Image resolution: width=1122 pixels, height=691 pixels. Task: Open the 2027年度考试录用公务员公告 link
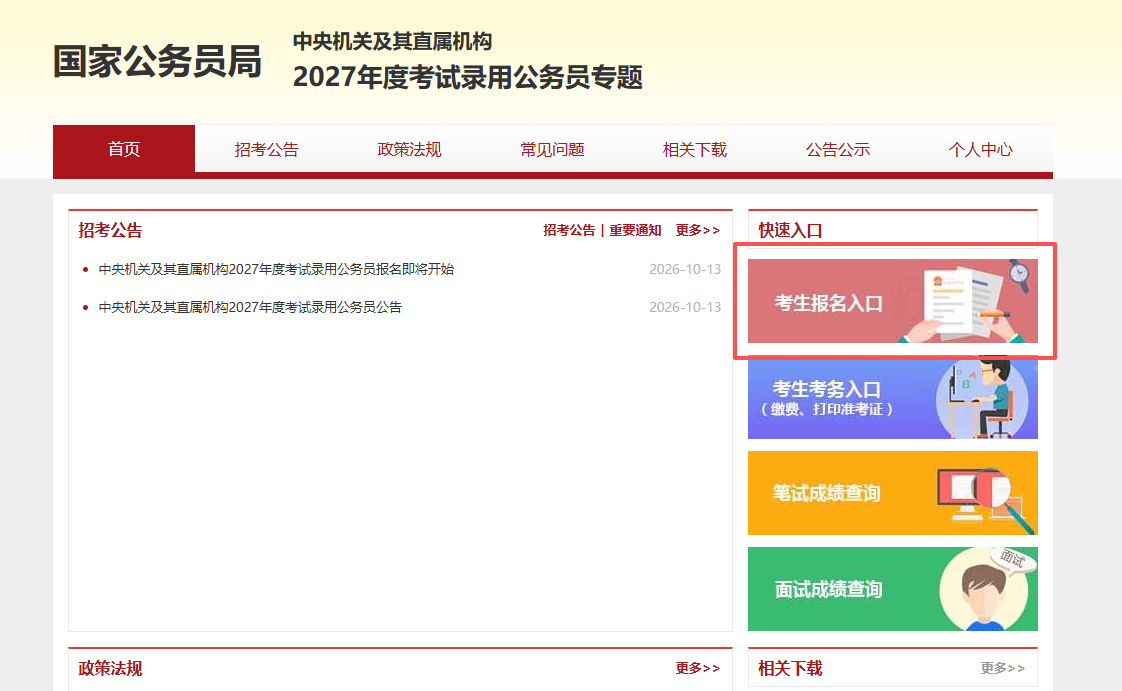pos(250,307)
